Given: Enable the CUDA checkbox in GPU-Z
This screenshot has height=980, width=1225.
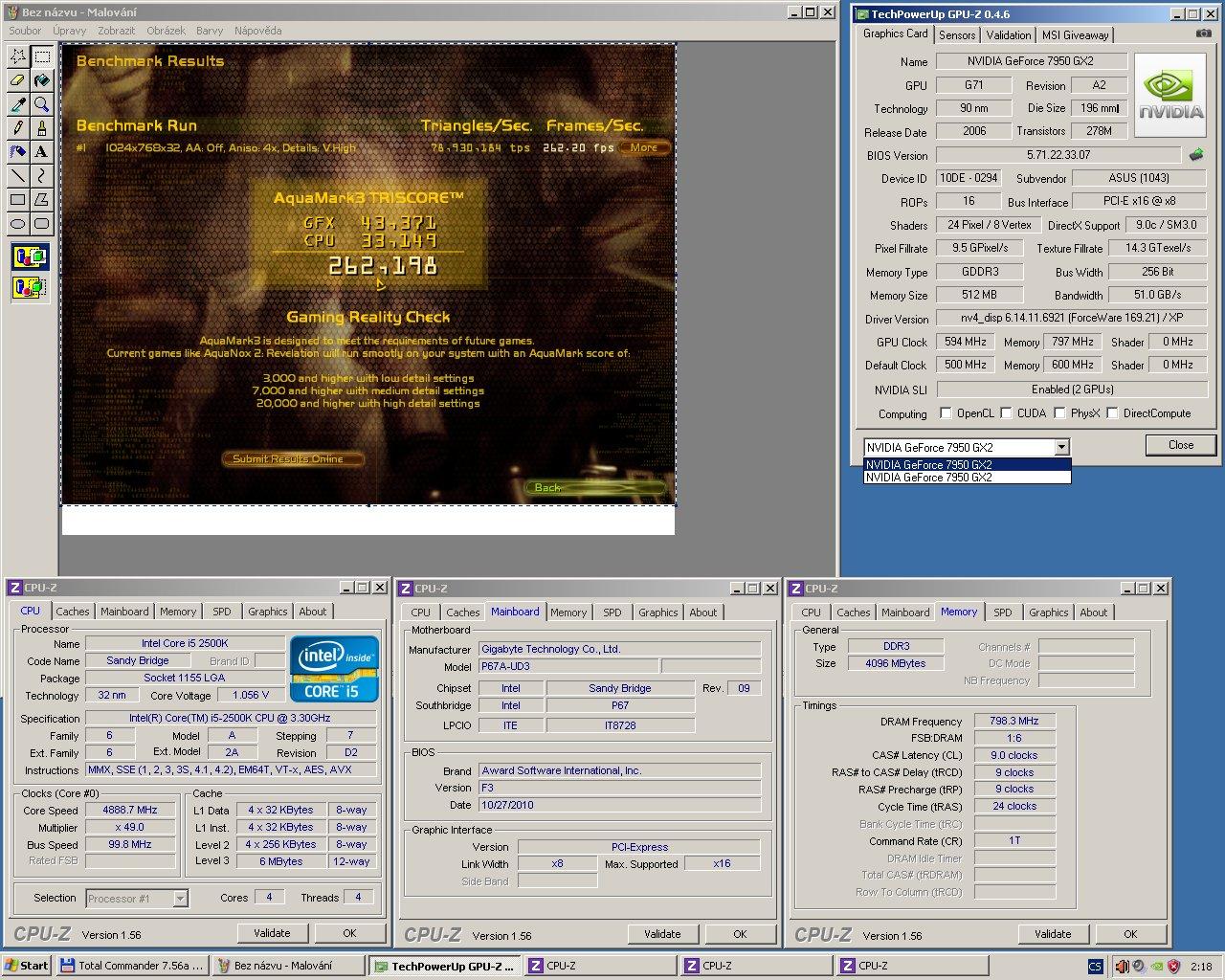Looking at the screenshot, I should 1006,413.
